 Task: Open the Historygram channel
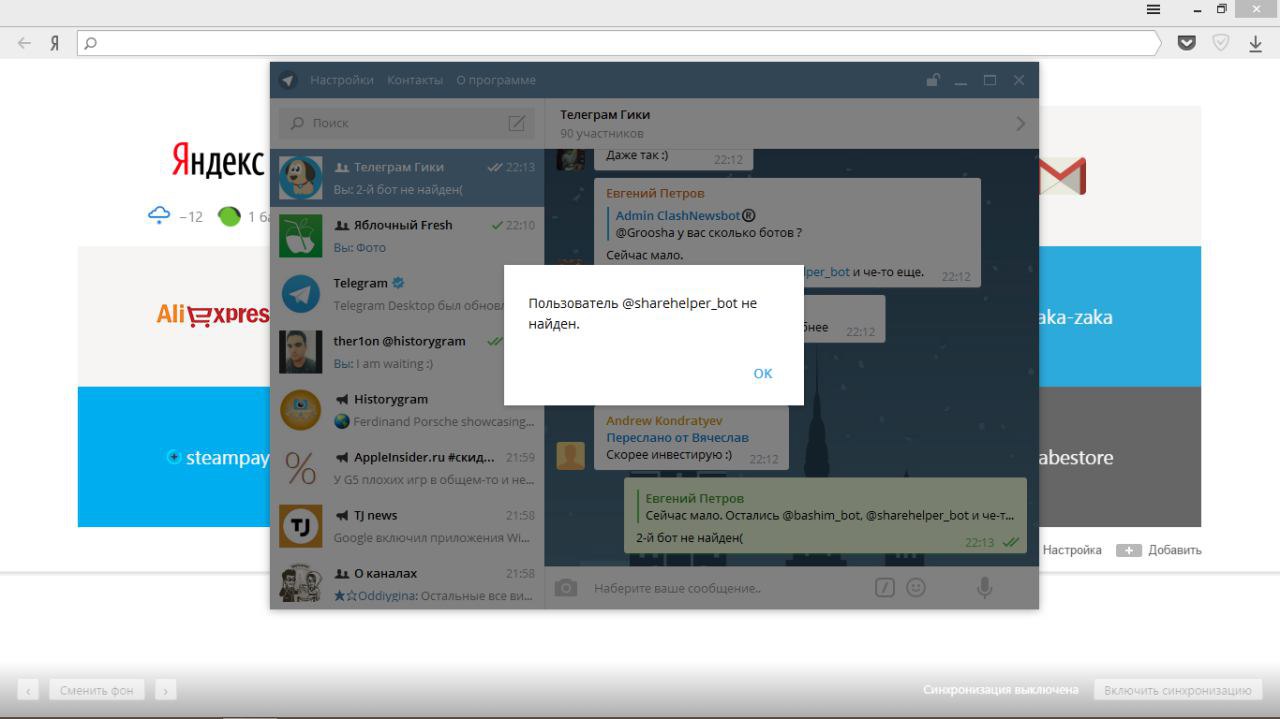407,410
